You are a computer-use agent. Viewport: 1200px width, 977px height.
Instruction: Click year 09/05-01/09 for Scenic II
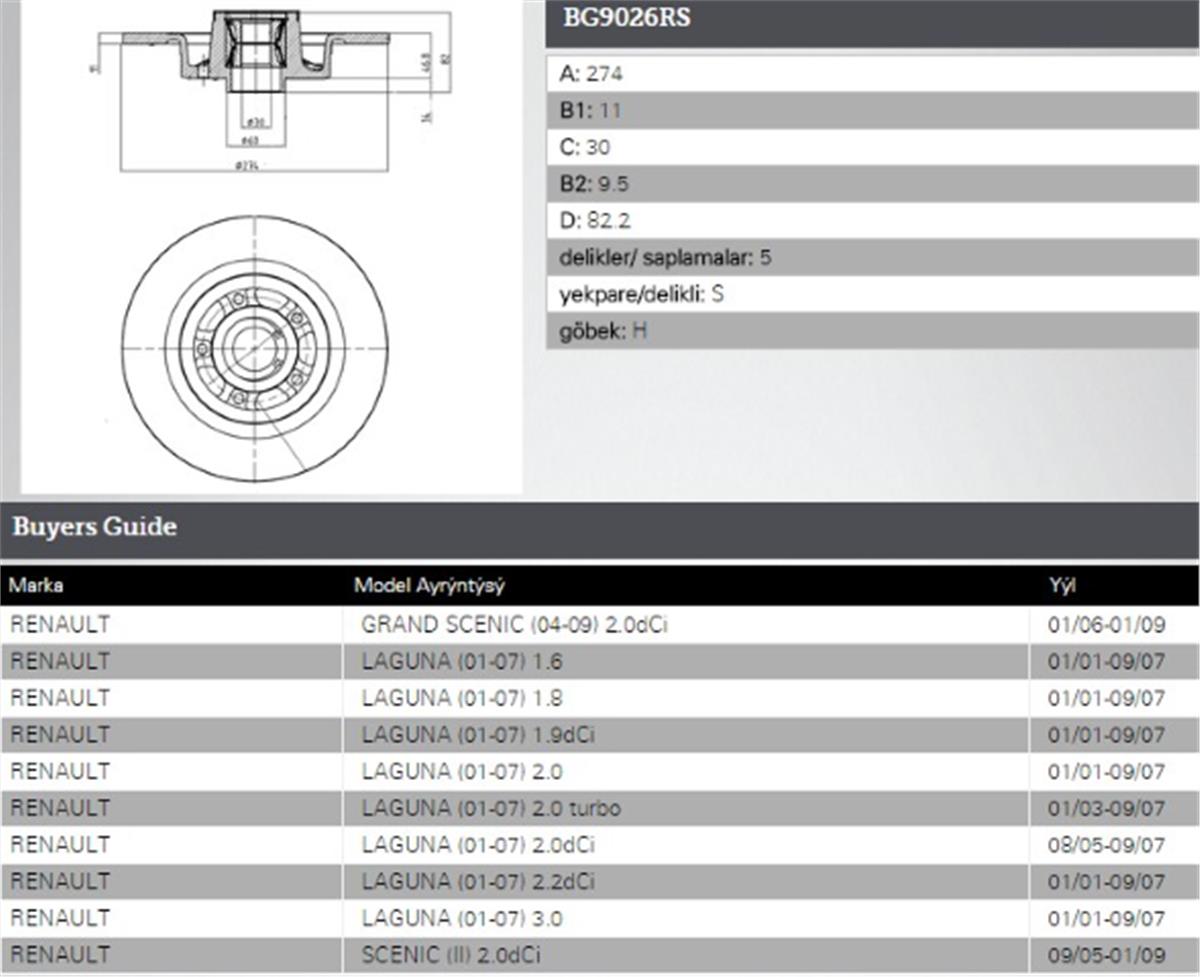click(1106, 956)
